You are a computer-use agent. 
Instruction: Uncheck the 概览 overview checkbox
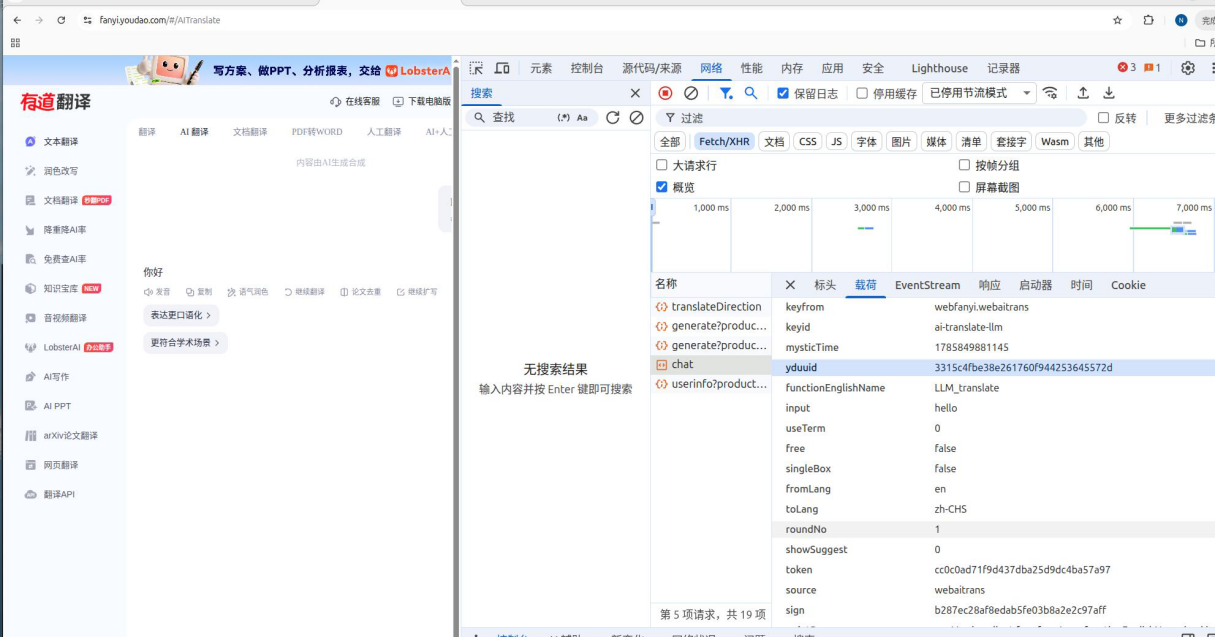[x=662, y=187]
